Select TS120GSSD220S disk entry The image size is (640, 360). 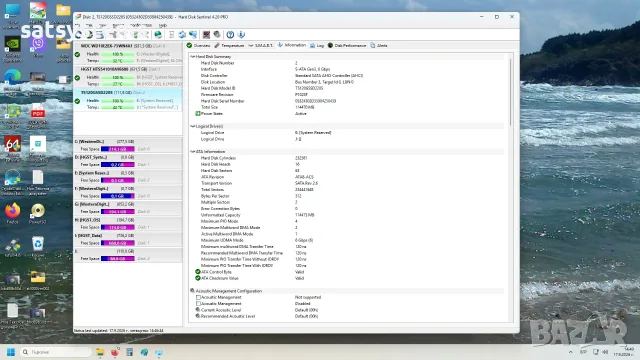click(x=128, y=100)
